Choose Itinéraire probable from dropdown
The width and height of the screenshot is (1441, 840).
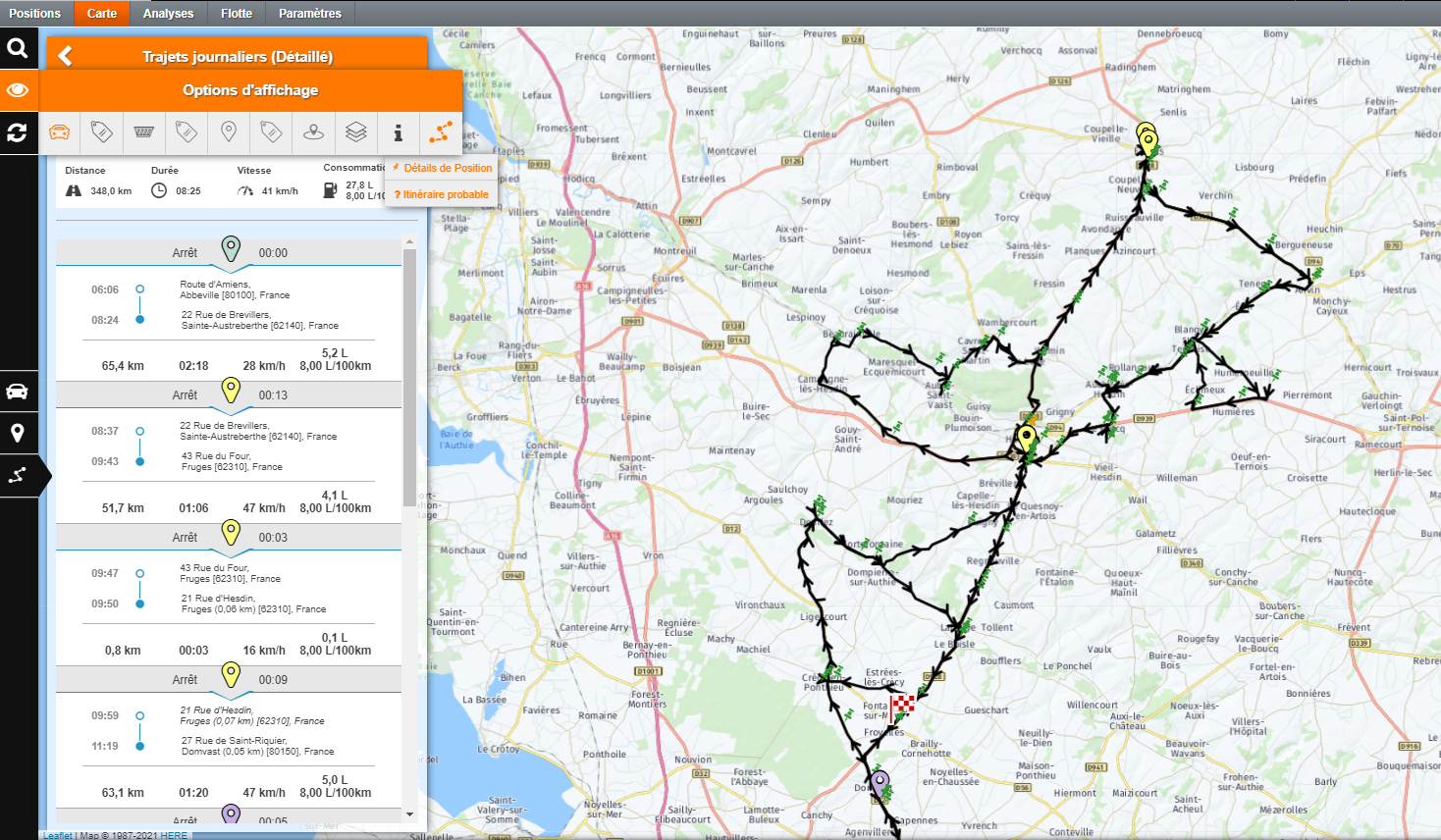pyautogui.click(x=443, y=194)
